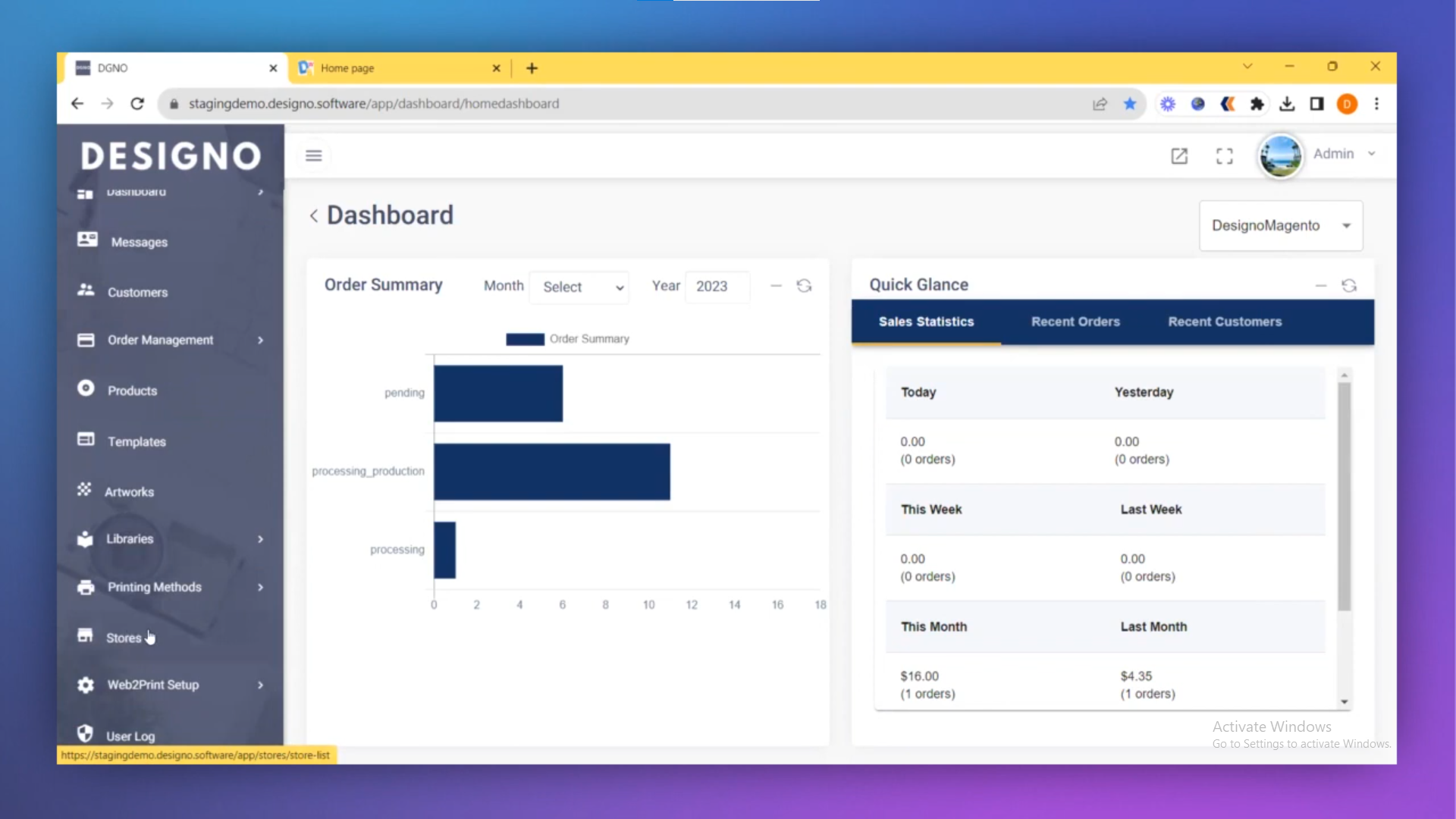
Task: Minimize the Quick Glance panel
Action: [x=1320, y=286]
